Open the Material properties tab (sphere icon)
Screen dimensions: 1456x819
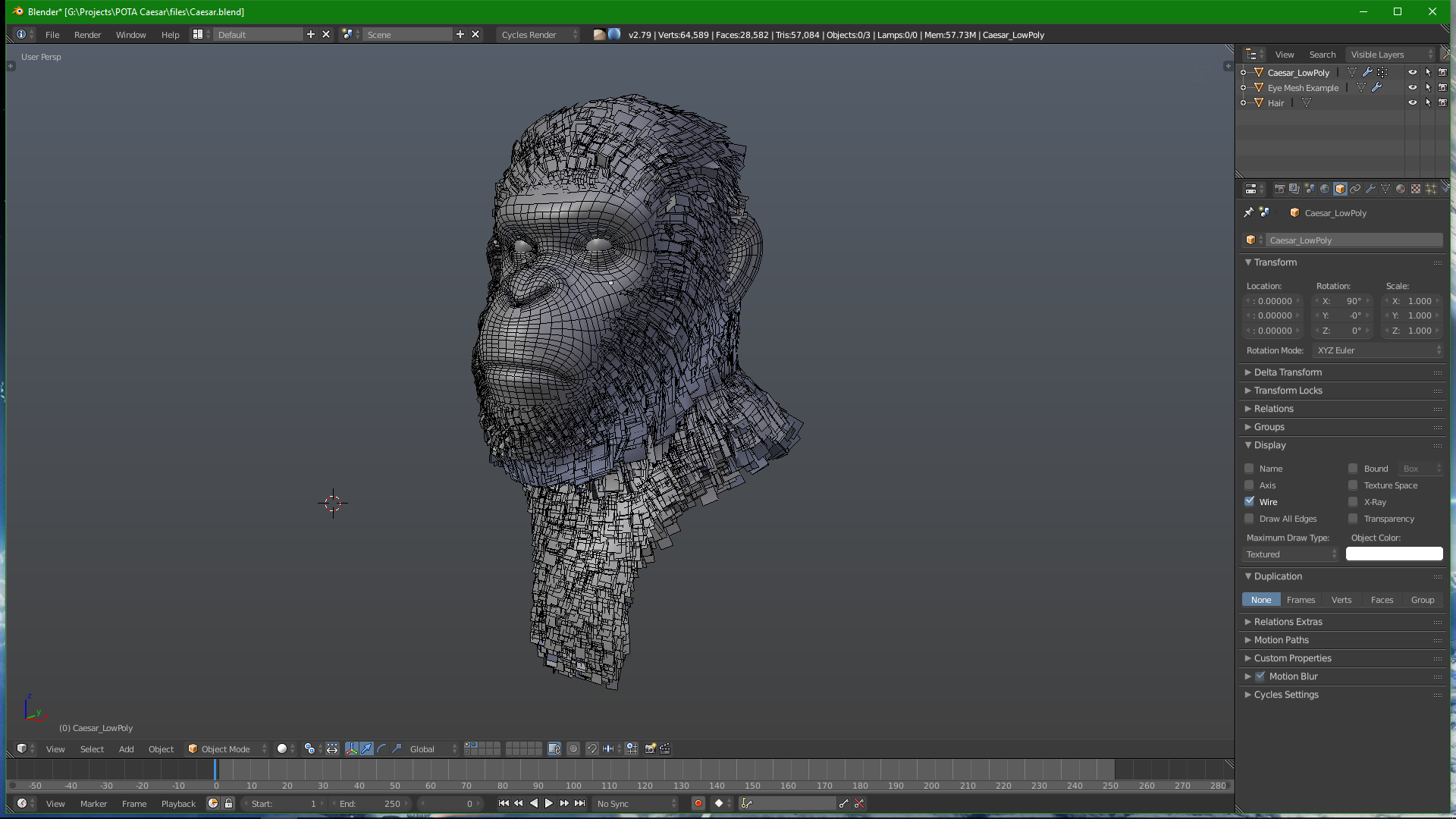[1401, 189]
